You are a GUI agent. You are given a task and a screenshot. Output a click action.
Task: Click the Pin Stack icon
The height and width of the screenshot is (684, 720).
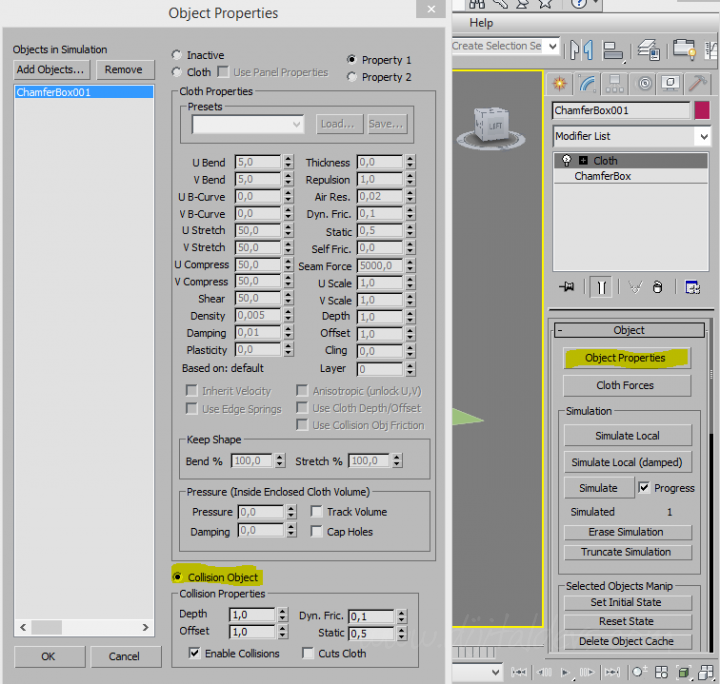point(567,287)
